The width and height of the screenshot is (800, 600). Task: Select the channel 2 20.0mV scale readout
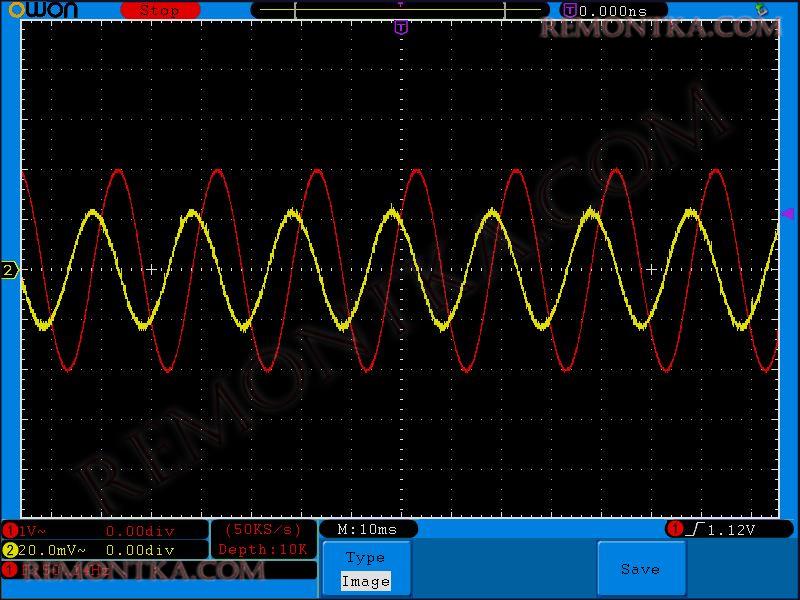(50, 550)
